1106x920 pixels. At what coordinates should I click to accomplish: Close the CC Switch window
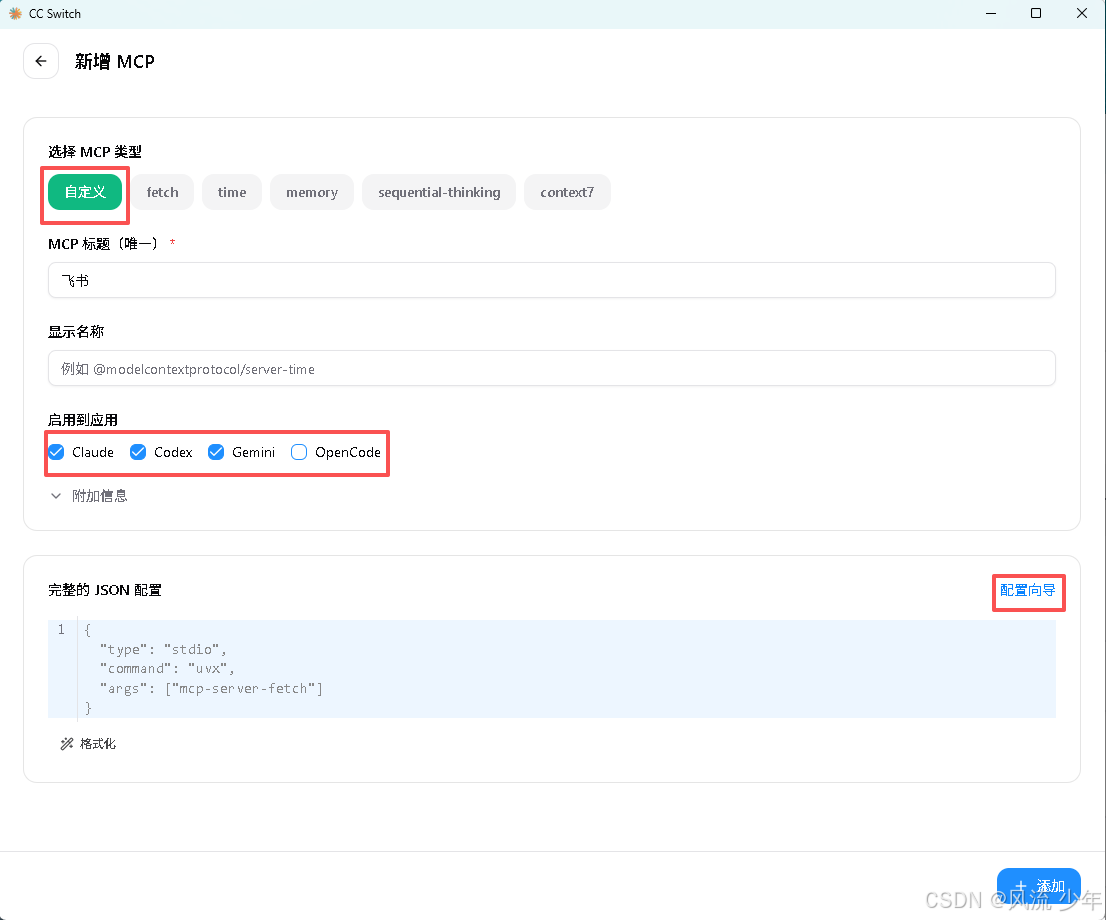1082,13
